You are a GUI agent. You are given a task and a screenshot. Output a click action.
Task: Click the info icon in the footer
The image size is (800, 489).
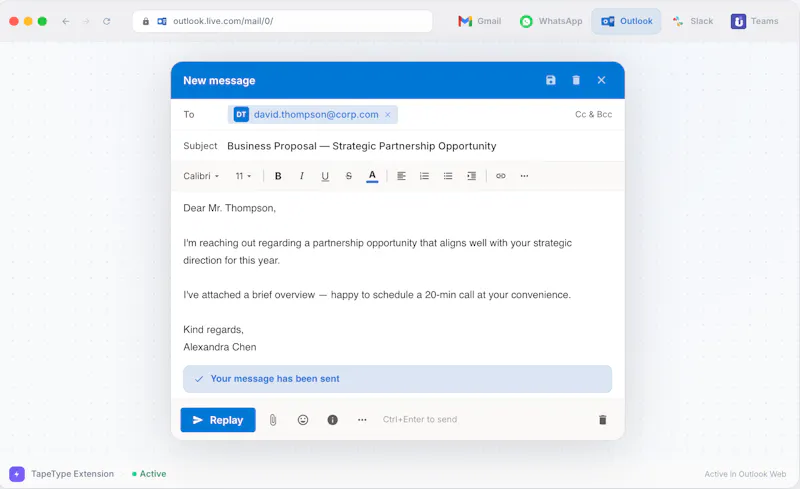[333, 420]
